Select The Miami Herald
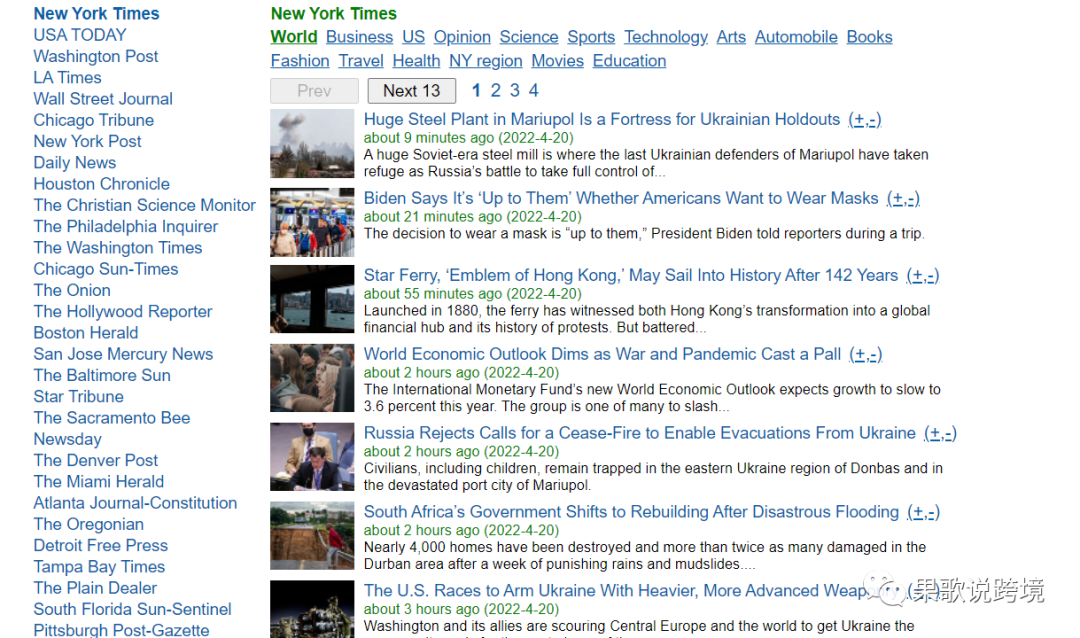Screen dimensions: 1080x638 tap(99, 484)
